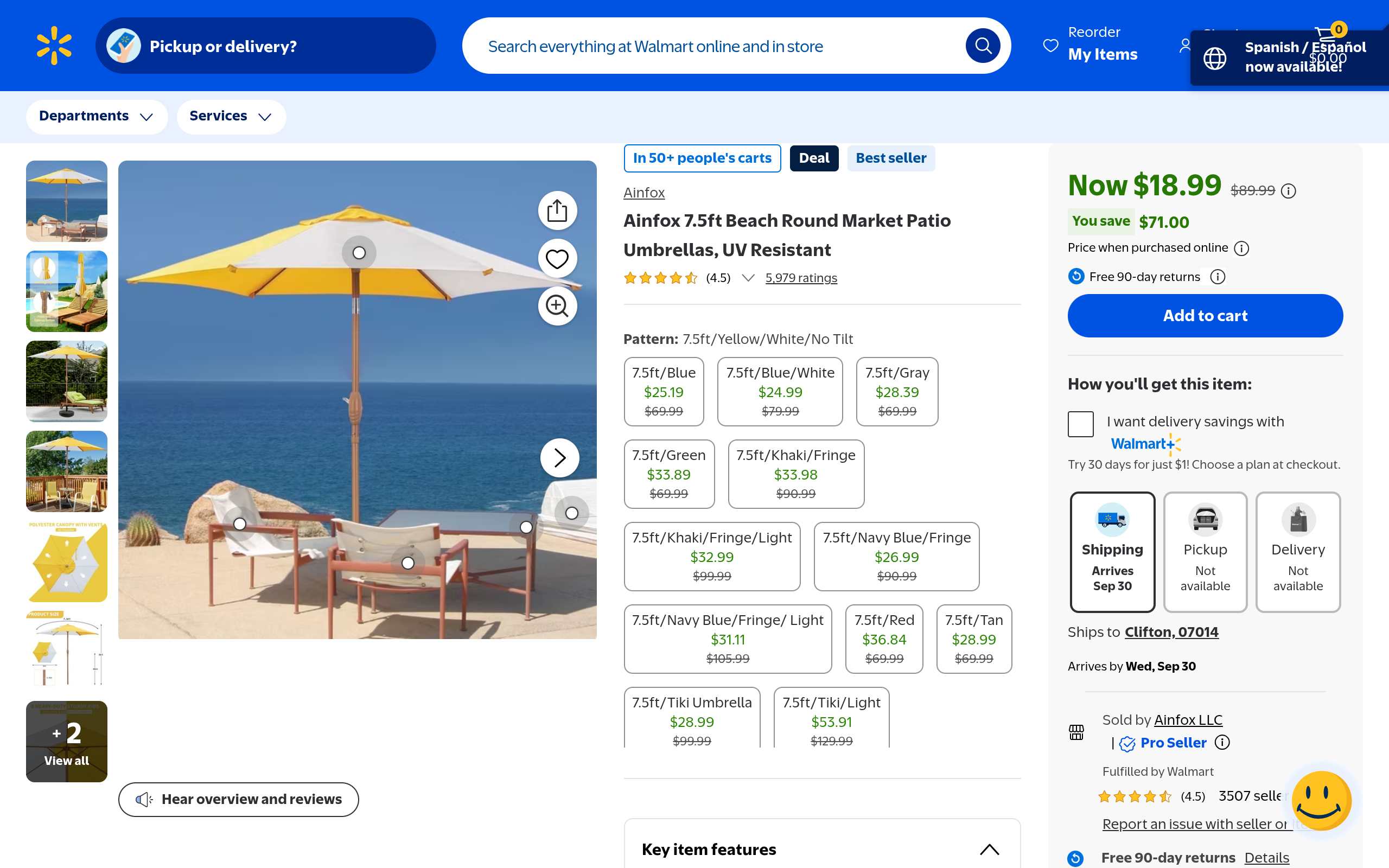Choose the 7.5ft/Tan pattern
Image resolution: width=1389 pixels, height=868 pixels.
974,639
